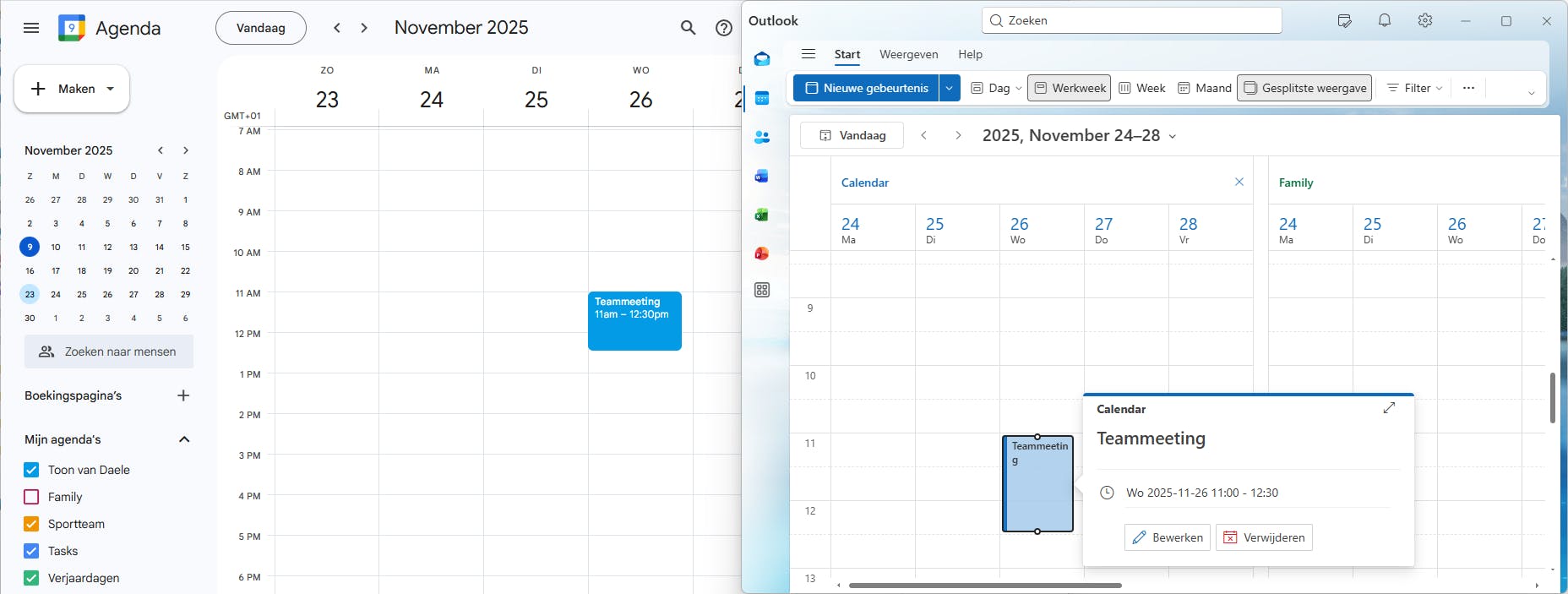This screenshot has width=1568, height=594.
Task: Go to previous week in Outlook calendar
Action: click(x=924, y=135)
